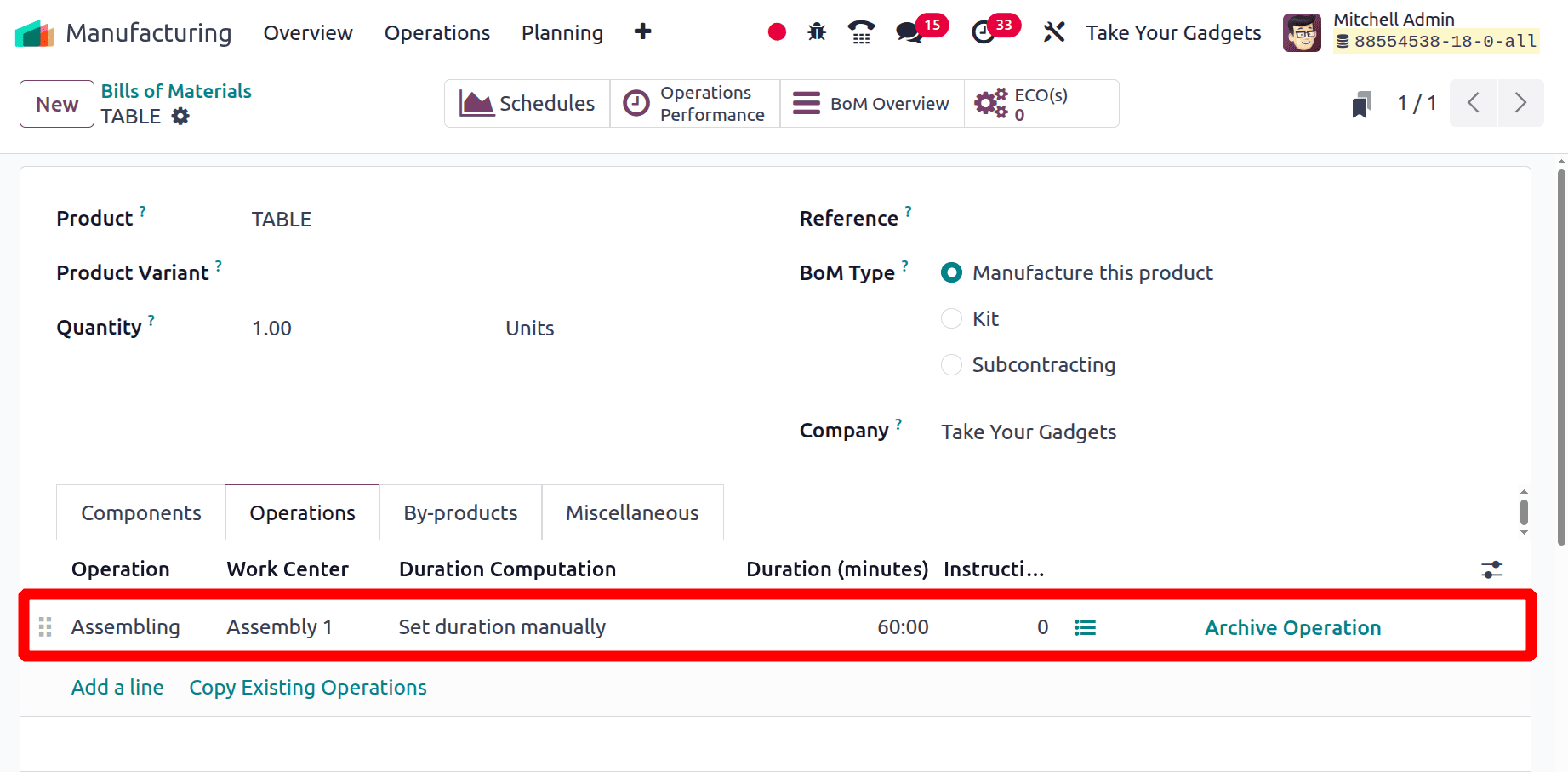Open the BoM Overview button

[872, 103]
